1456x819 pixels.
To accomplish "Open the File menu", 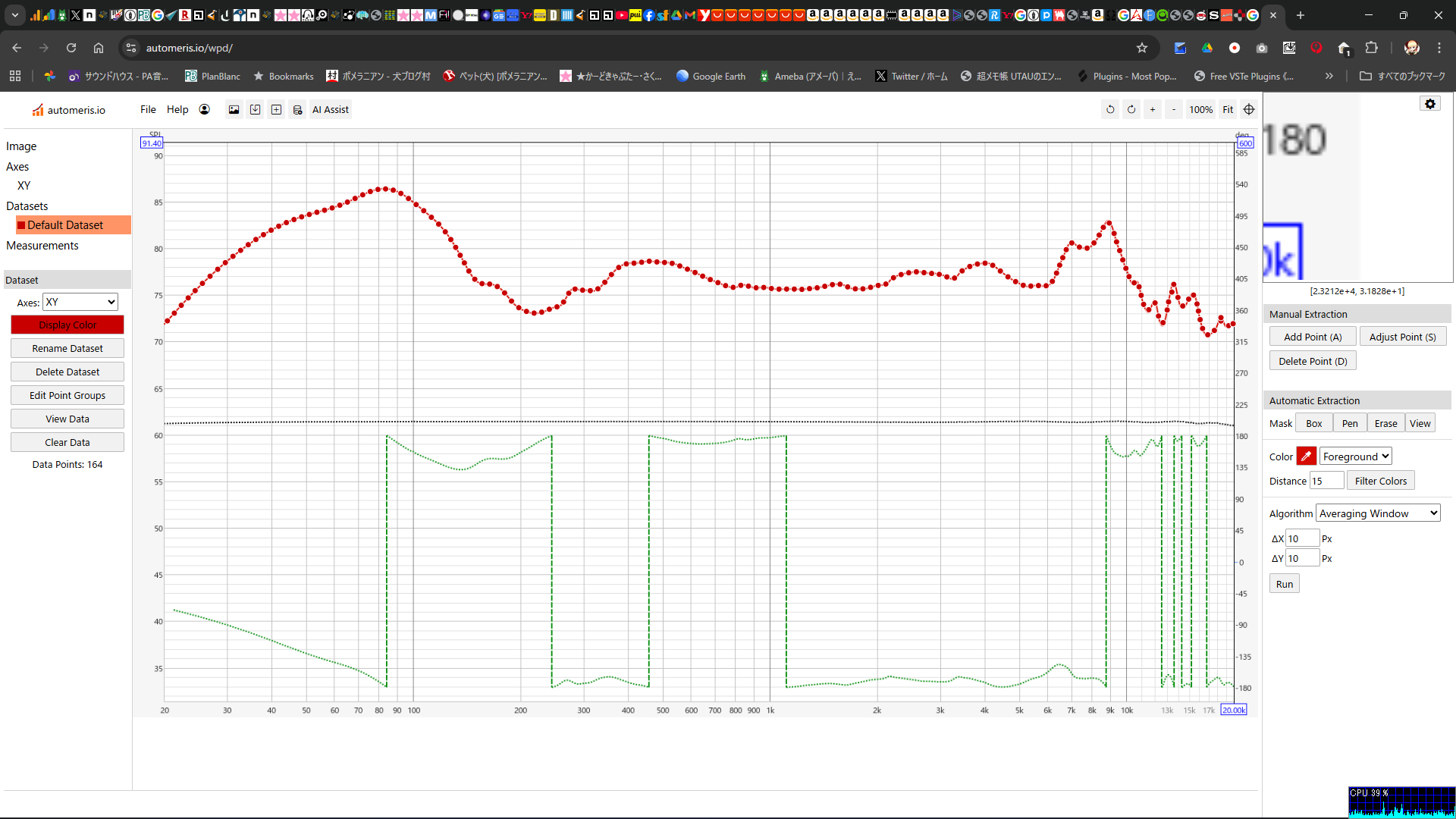I will [148, 110].
